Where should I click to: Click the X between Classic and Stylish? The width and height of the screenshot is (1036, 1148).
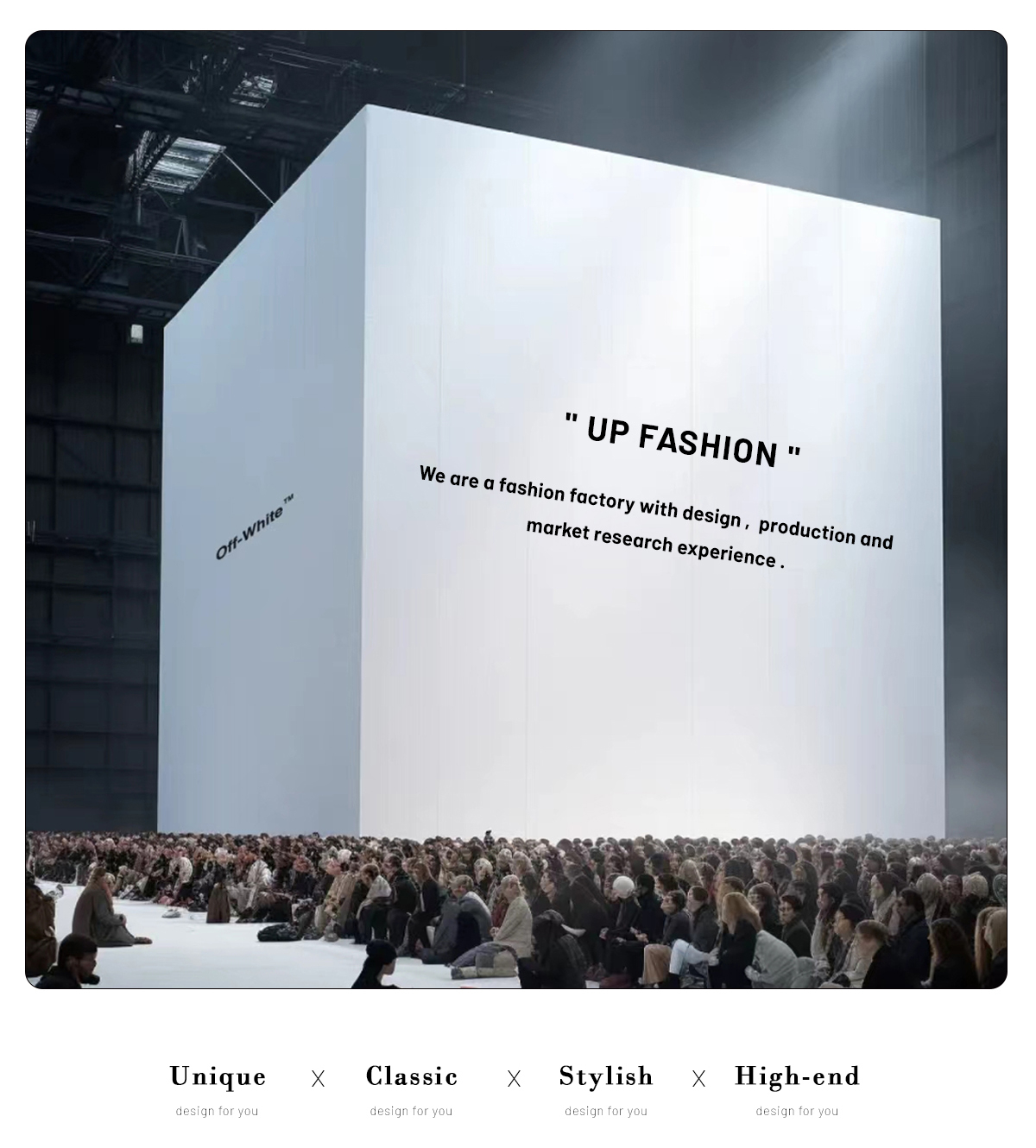coord(514,1079)
